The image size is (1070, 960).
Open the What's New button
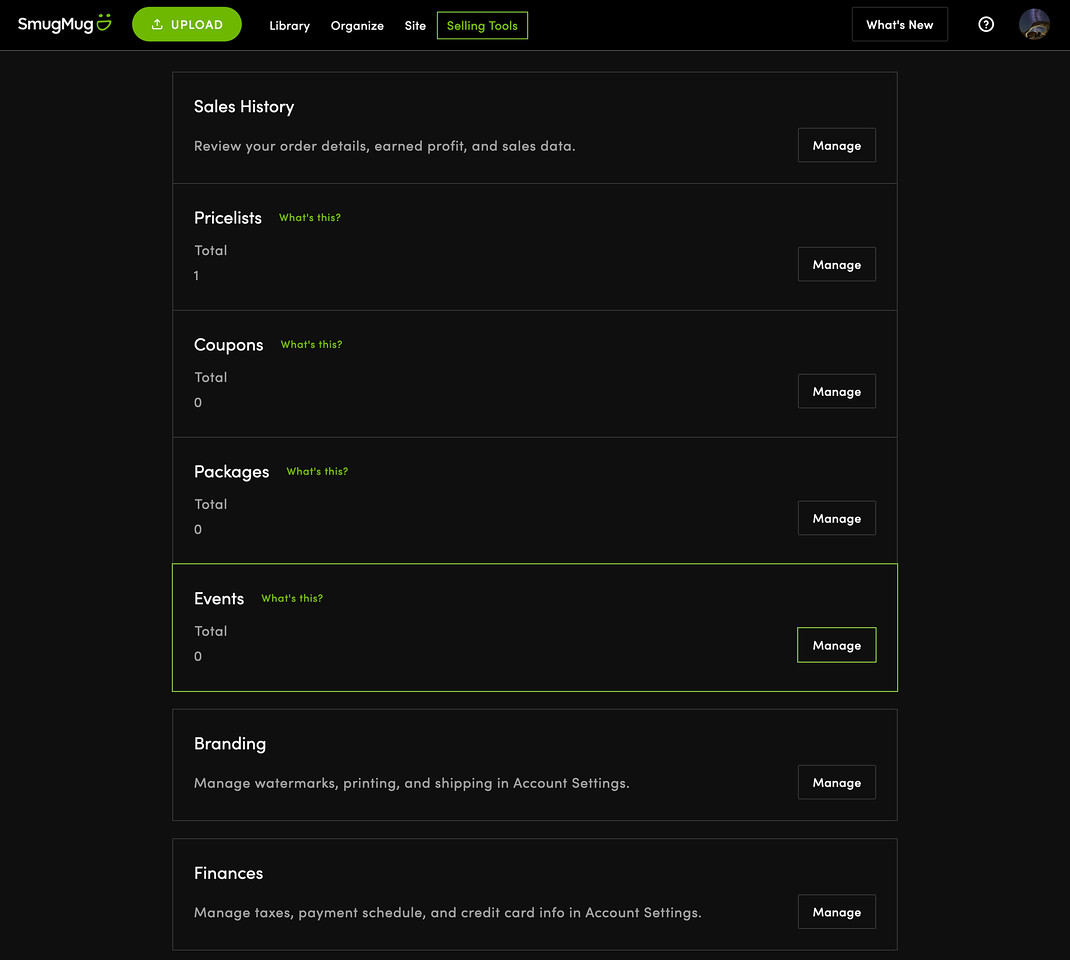pos(899,25)
